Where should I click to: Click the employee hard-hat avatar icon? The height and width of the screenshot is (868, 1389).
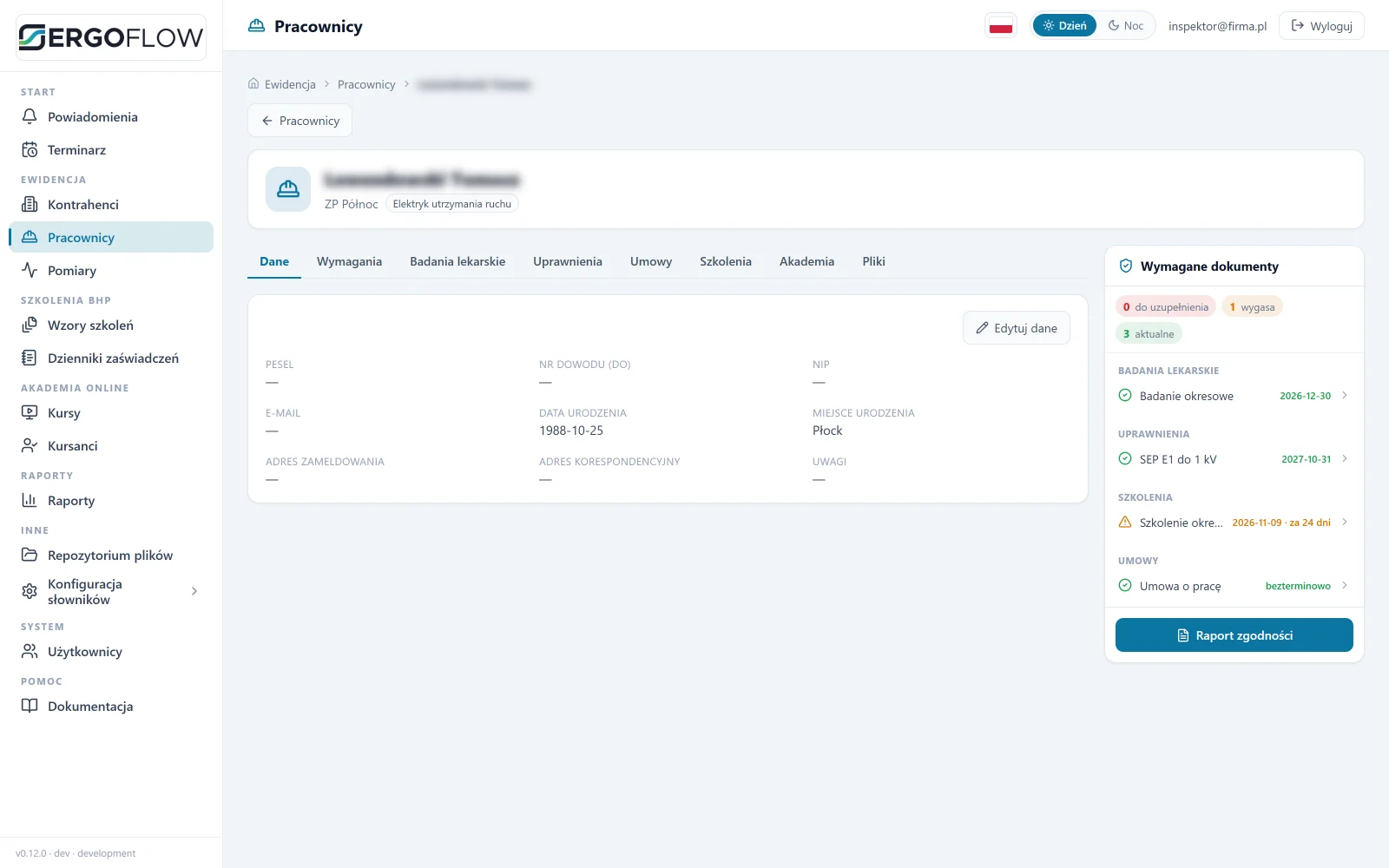pos(288,189)
